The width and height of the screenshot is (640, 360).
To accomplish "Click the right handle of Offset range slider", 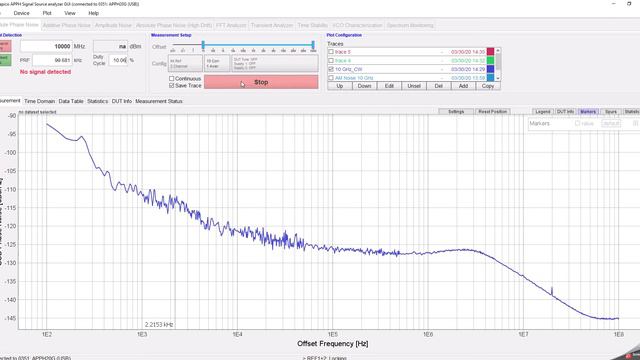I will [x=313, y=45].
